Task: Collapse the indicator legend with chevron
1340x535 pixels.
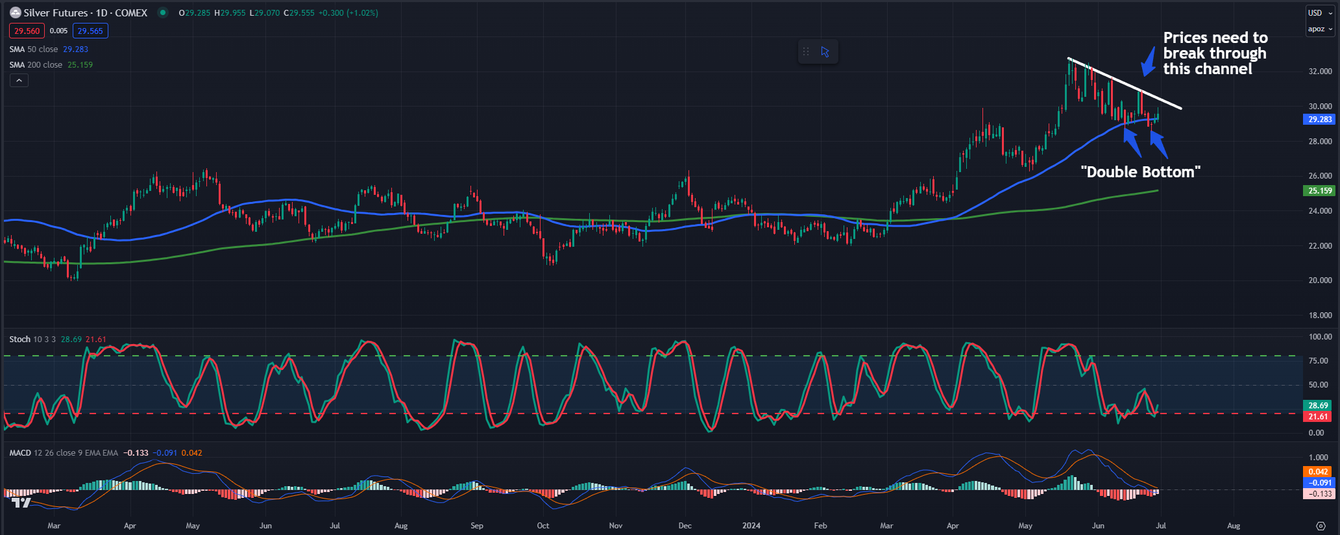Action: click(17, 81)
